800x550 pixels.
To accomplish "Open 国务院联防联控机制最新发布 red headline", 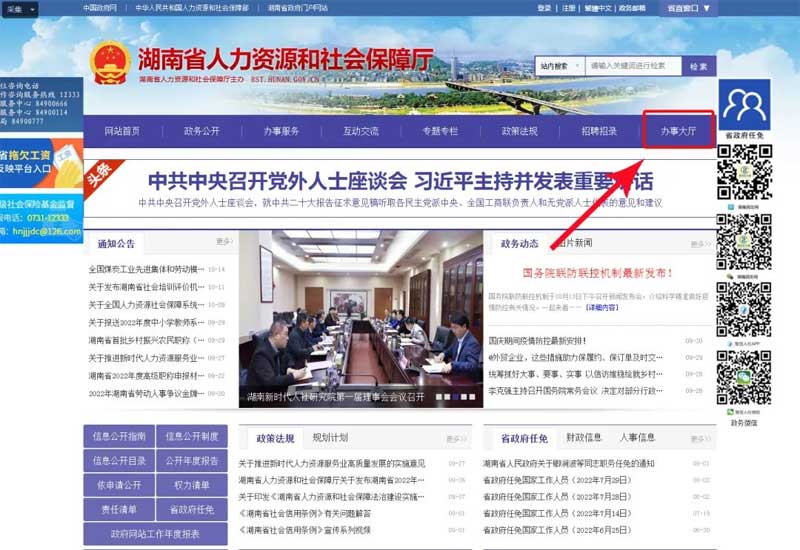I will pos(597,273).
